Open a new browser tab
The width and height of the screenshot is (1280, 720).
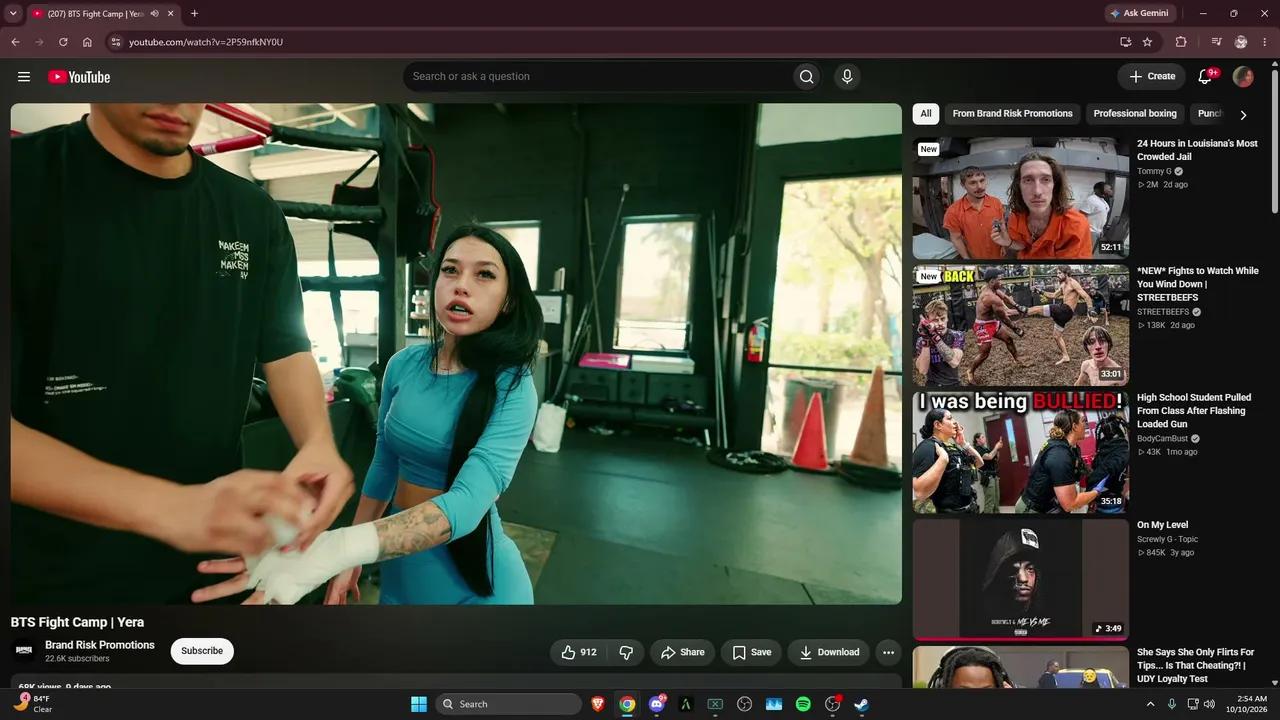click(194, 14)
